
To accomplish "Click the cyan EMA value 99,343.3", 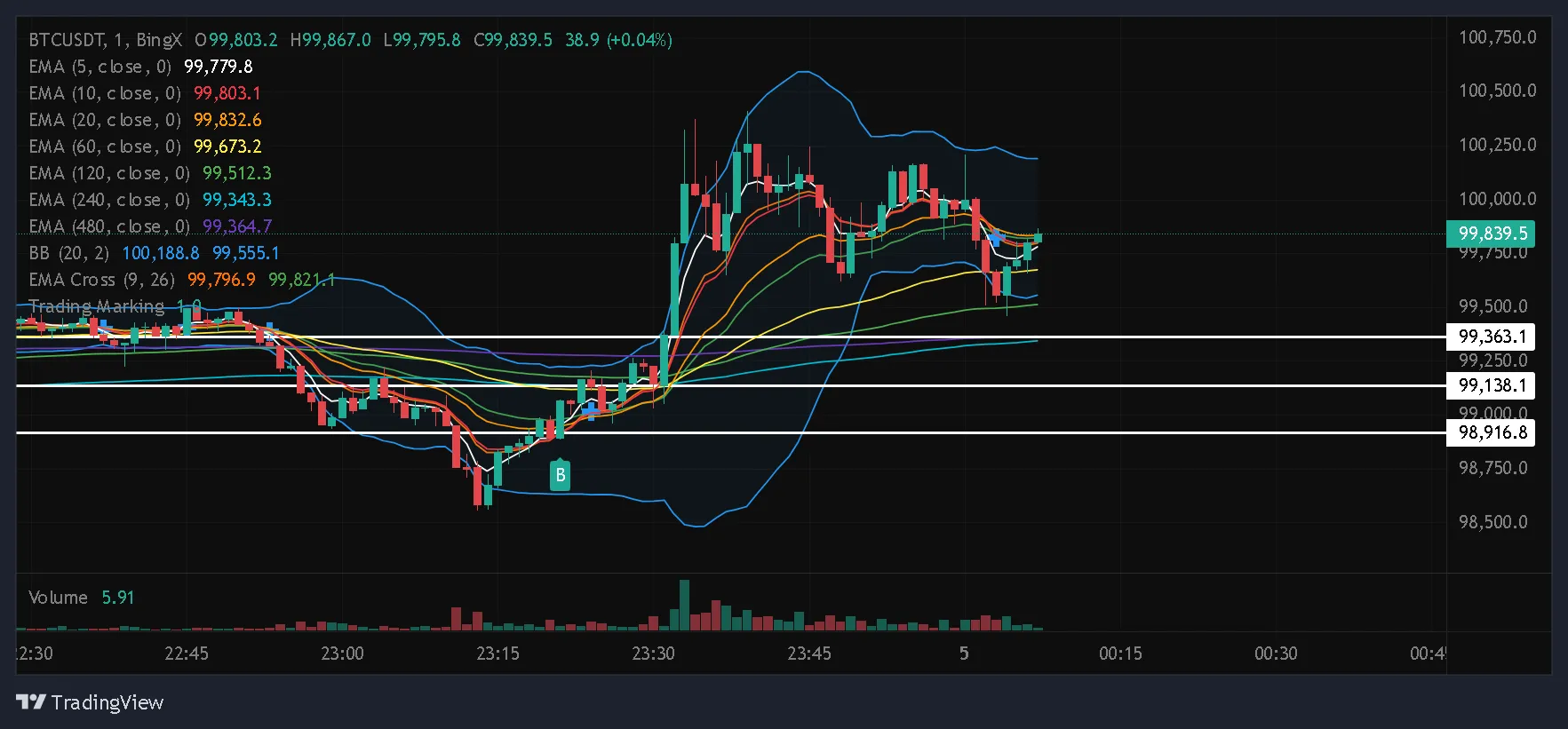I will (x=237, y=200).
